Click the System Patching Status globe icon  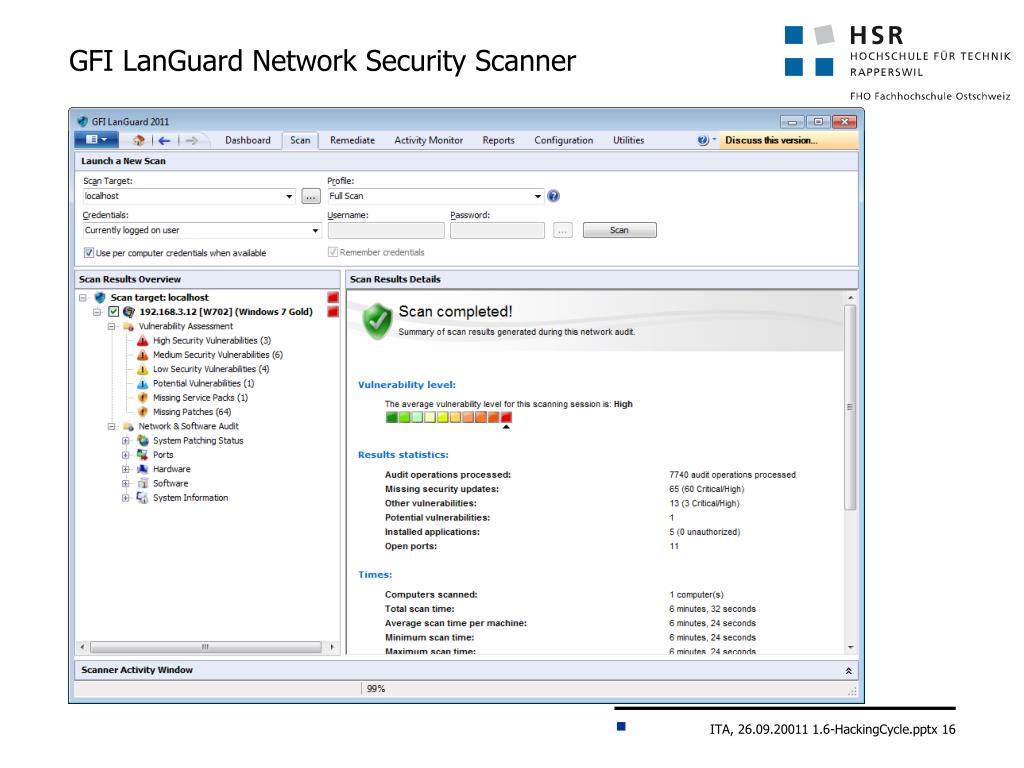pos(142,441)
